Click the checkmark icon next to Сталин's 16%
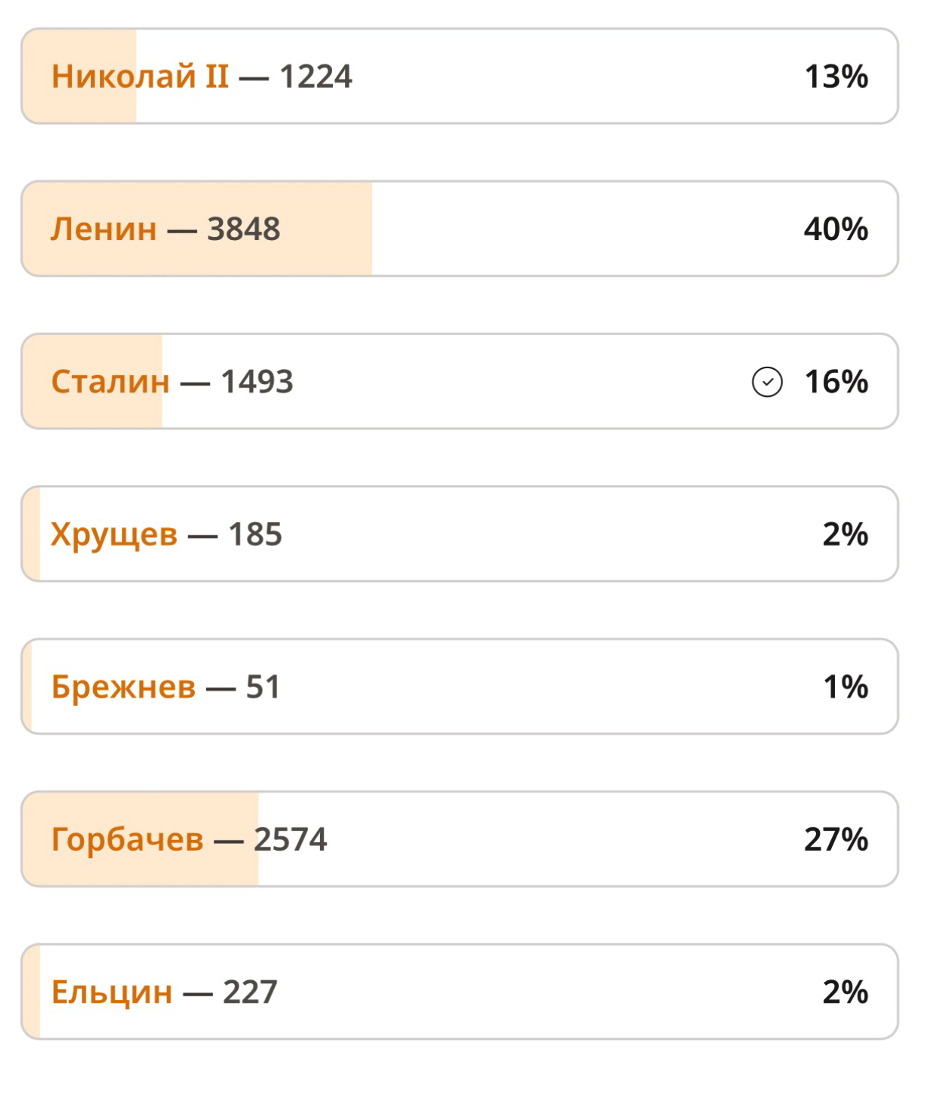This screenshot has height=1108, width=936. point(766,382)
